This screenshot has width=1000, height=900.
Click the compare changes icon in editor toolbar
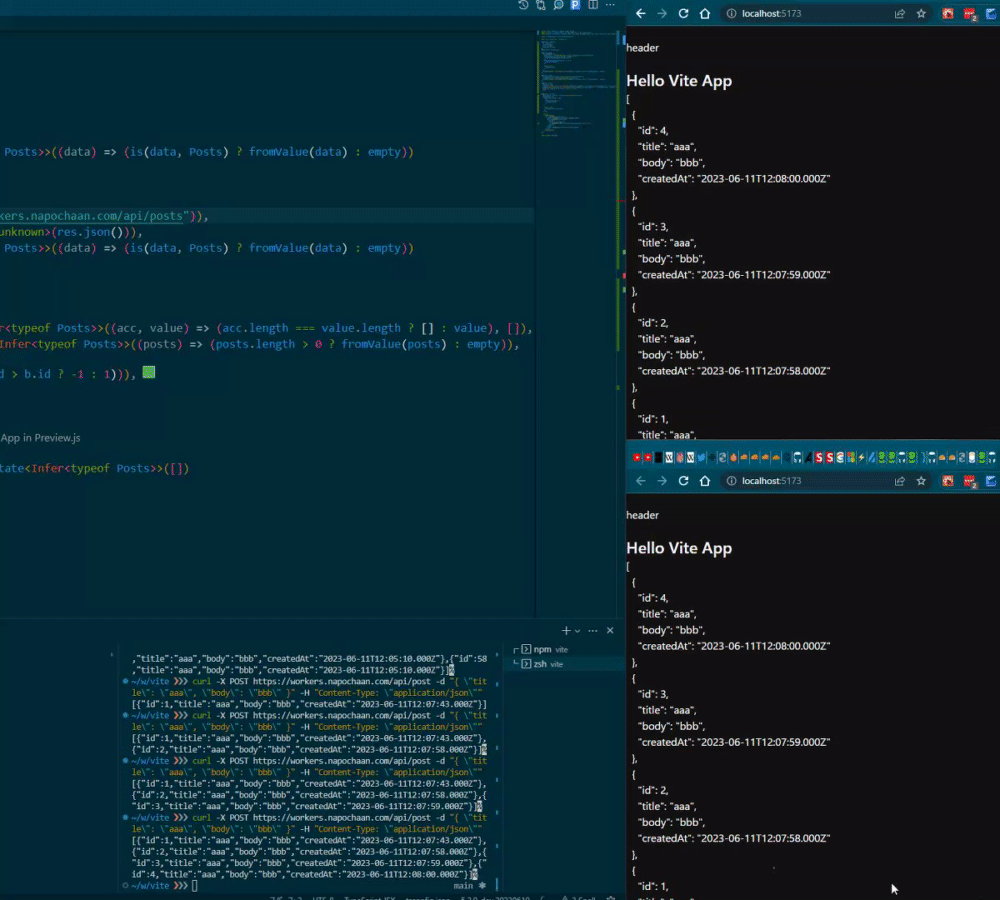pyautogui.click(x=541, y=5)
